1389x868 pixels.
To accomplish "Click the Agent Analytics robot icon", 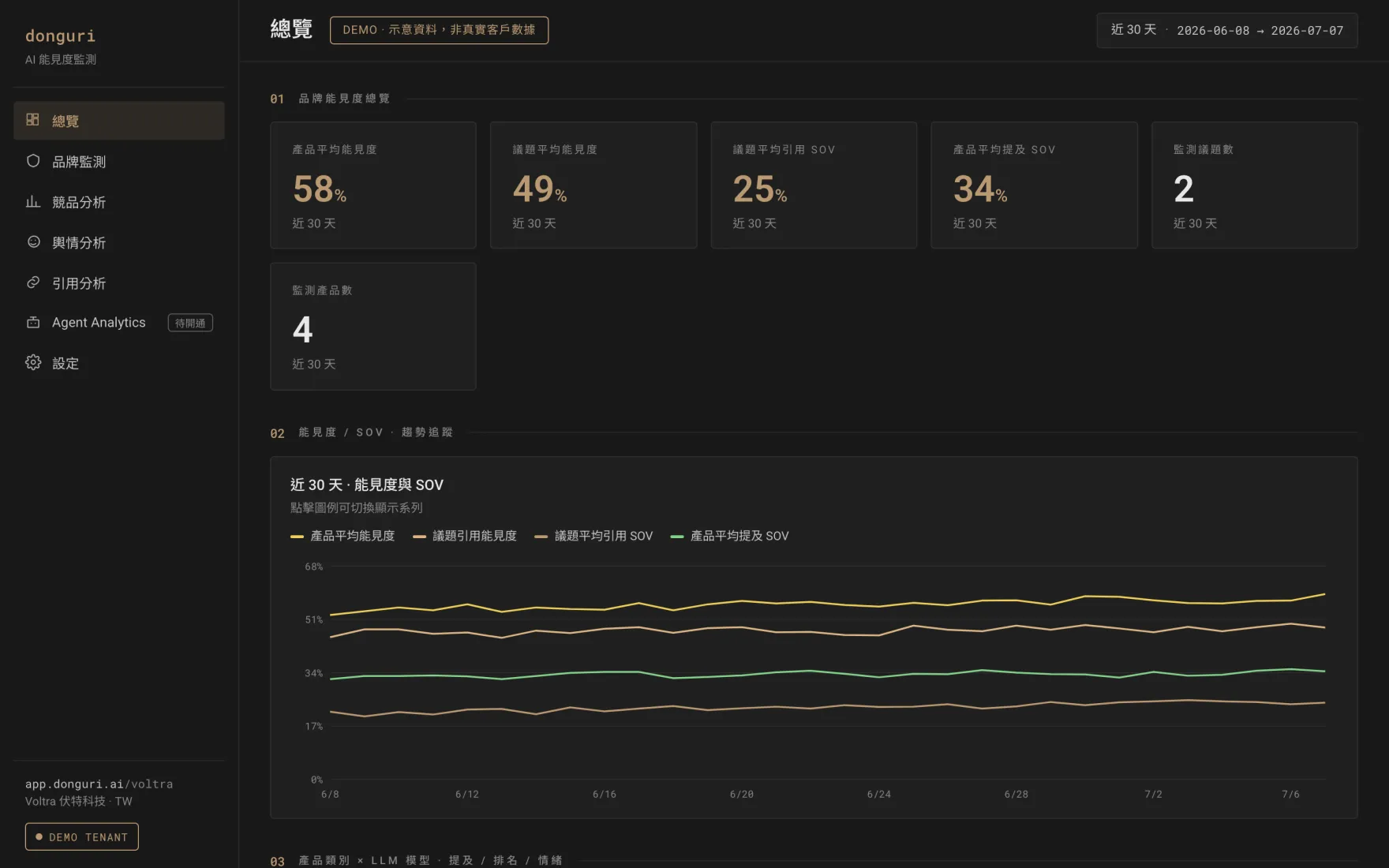I will [33, 322].
